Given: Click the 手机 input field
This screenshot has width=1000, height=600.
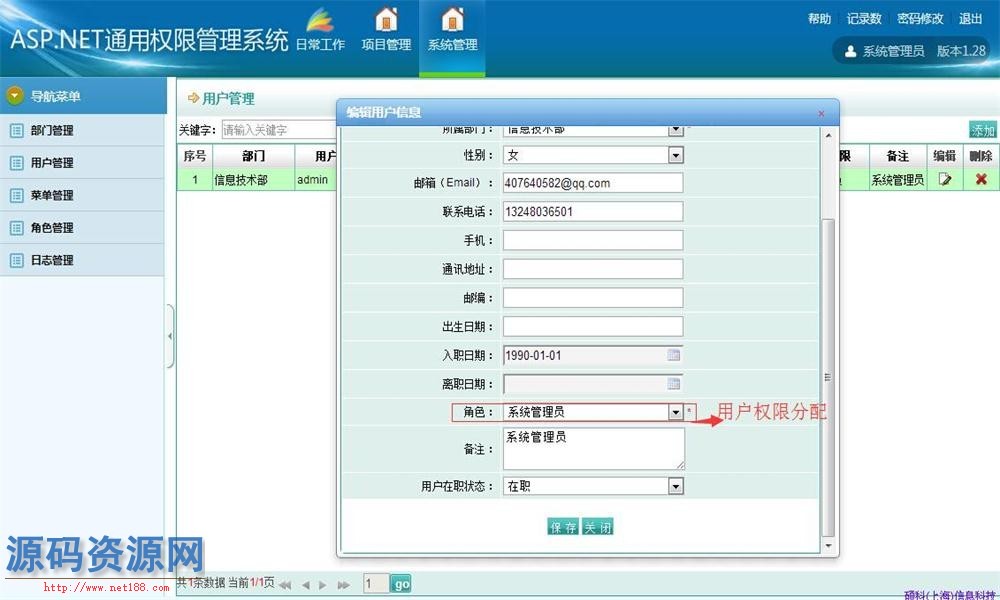Looking at the screenshot, I should 593,240.
